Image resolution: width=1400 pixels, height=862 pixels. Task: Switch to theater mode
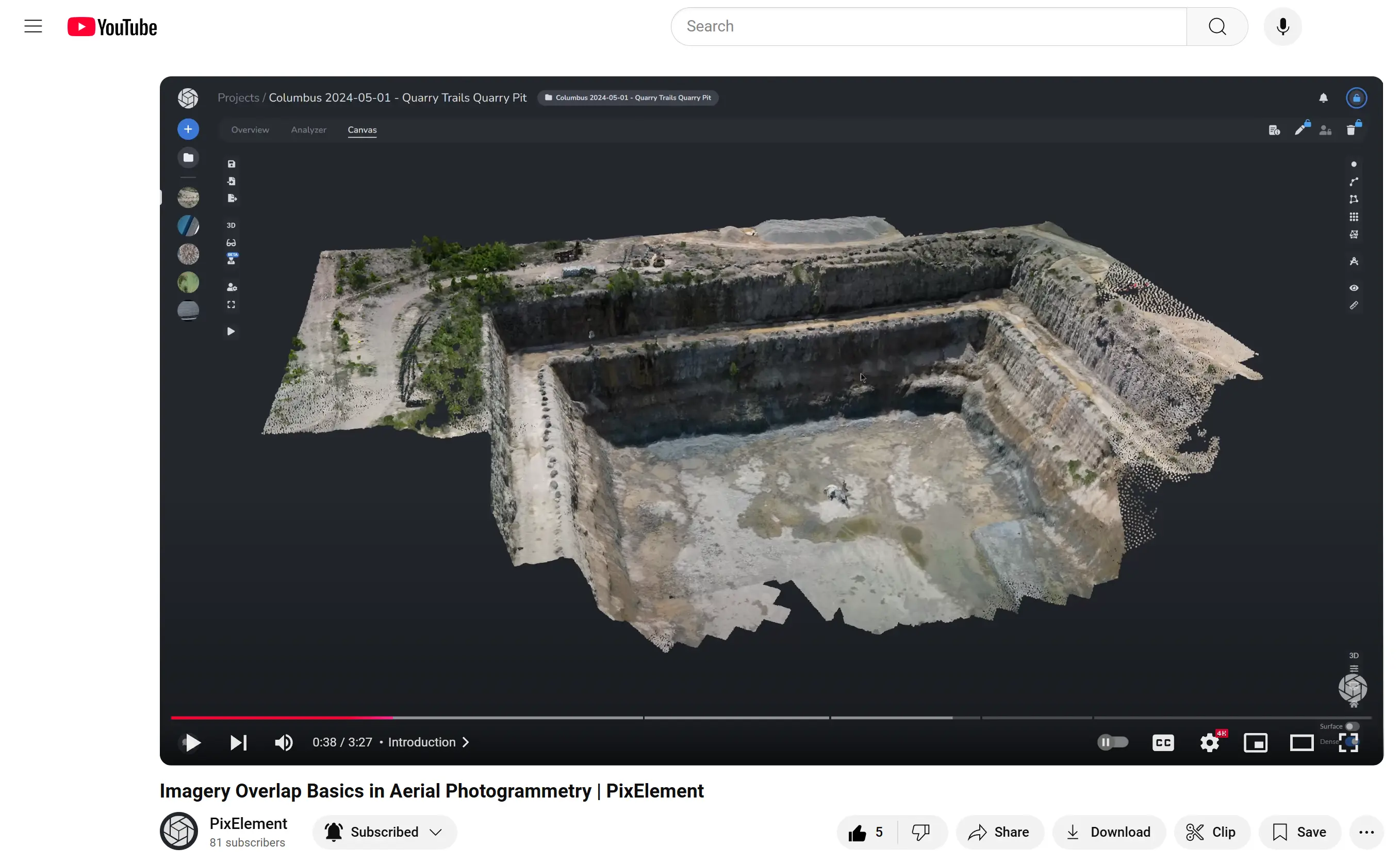(1302, 742)
